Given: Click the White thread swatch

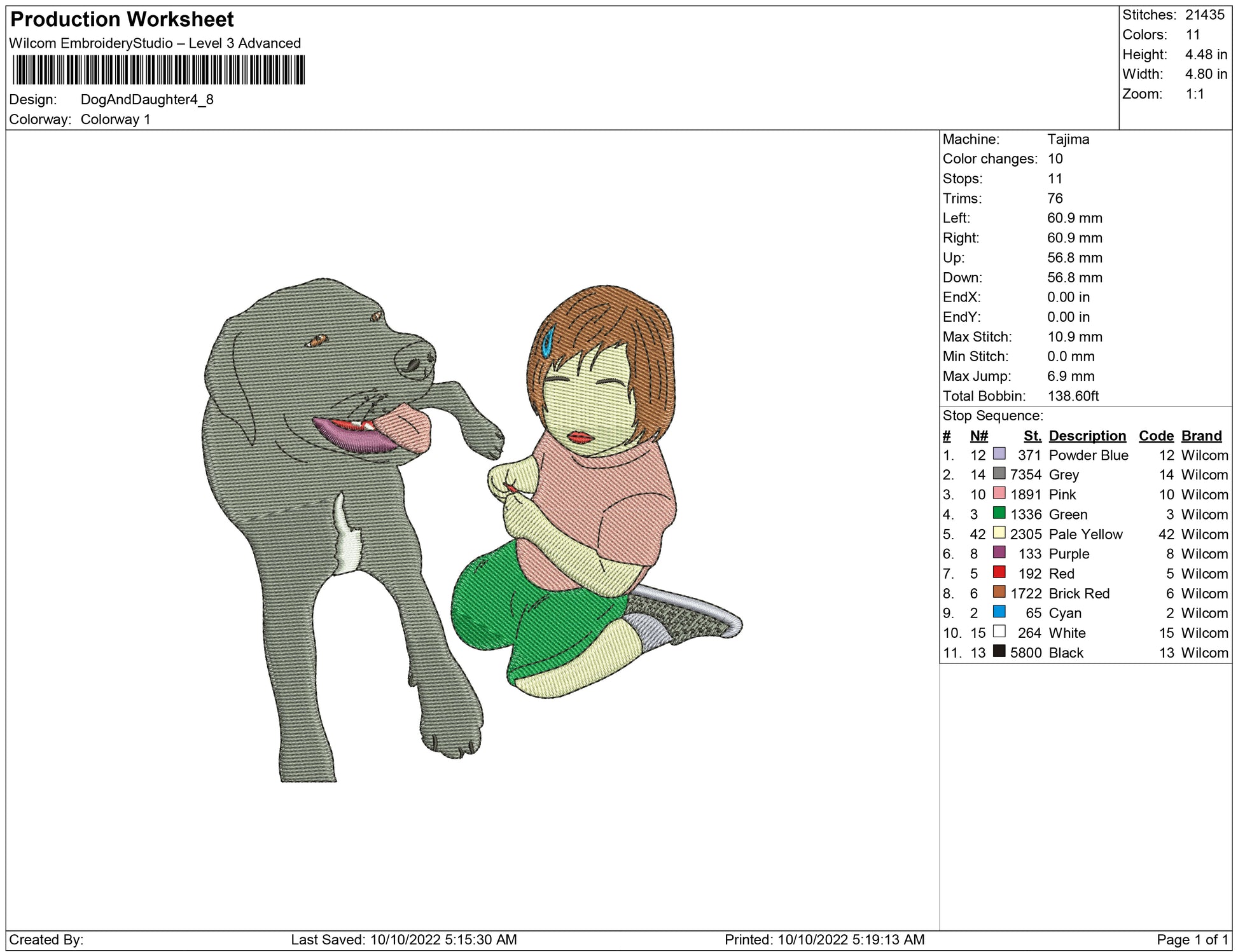Looking at the screenshot, I should click(999, 631).
